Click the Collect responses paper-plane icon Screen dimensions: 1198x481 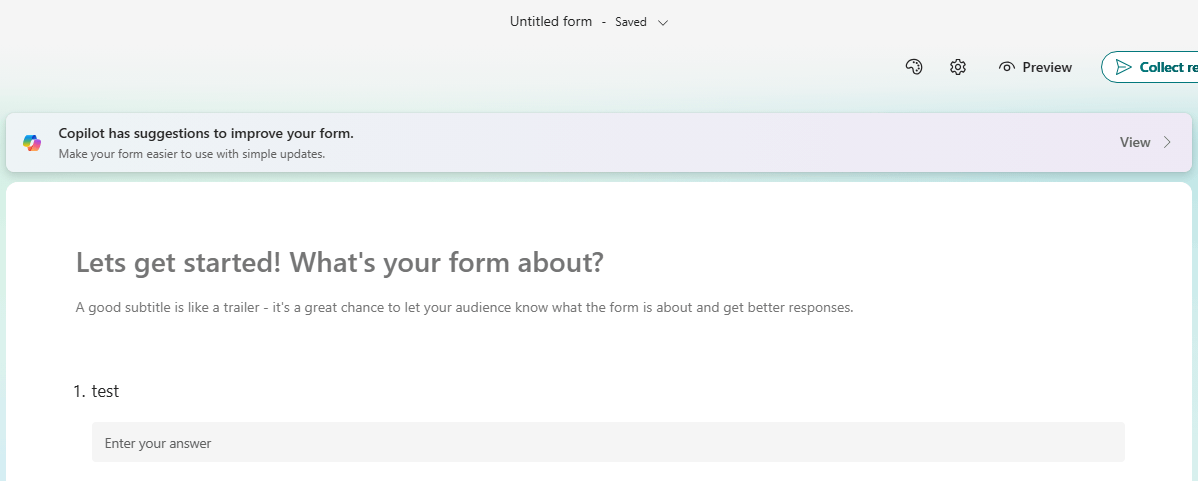point(1124,67)
